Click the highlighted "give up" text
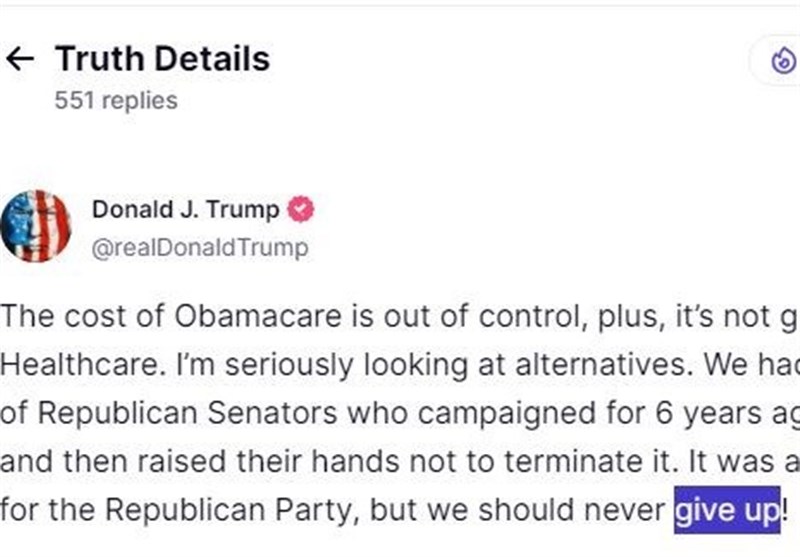Viewport: 800px width, 557px height. click(x=727, y=509)
